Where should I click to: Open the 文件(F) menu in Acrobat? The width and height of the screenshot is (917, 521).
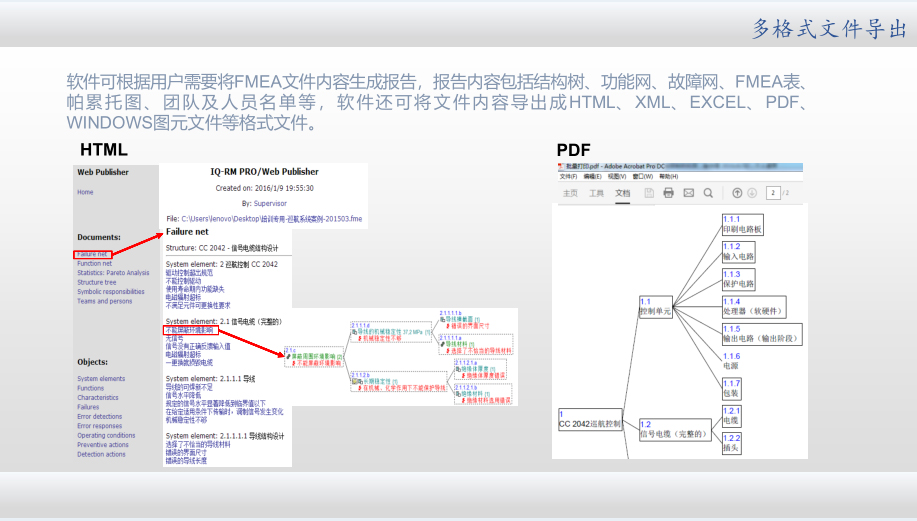pyautogui.click(x=569, y=176)
